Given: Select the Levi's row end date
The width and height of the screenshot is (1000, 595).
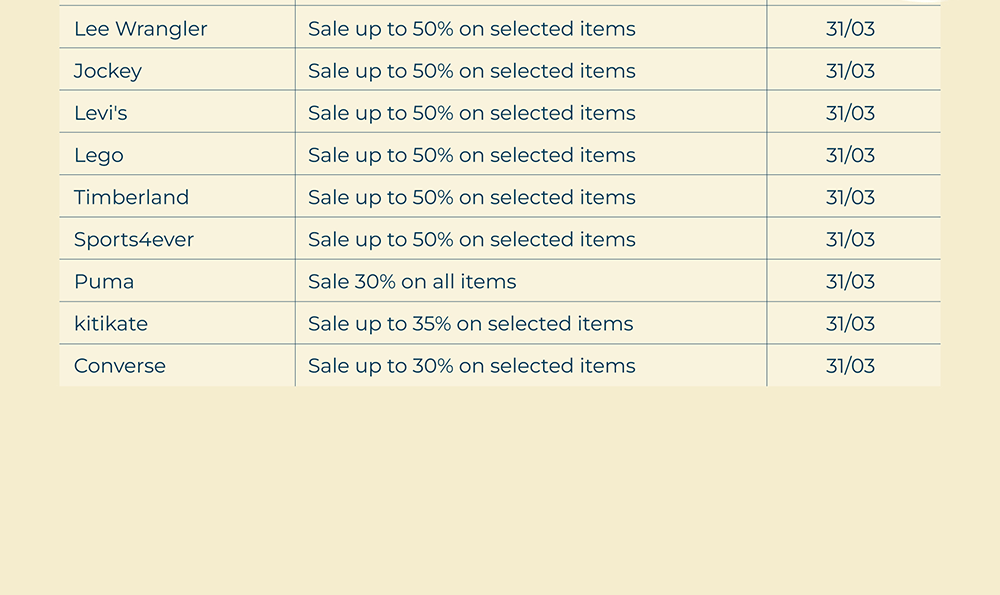Looking at the screenshot, I should (850, 113).
